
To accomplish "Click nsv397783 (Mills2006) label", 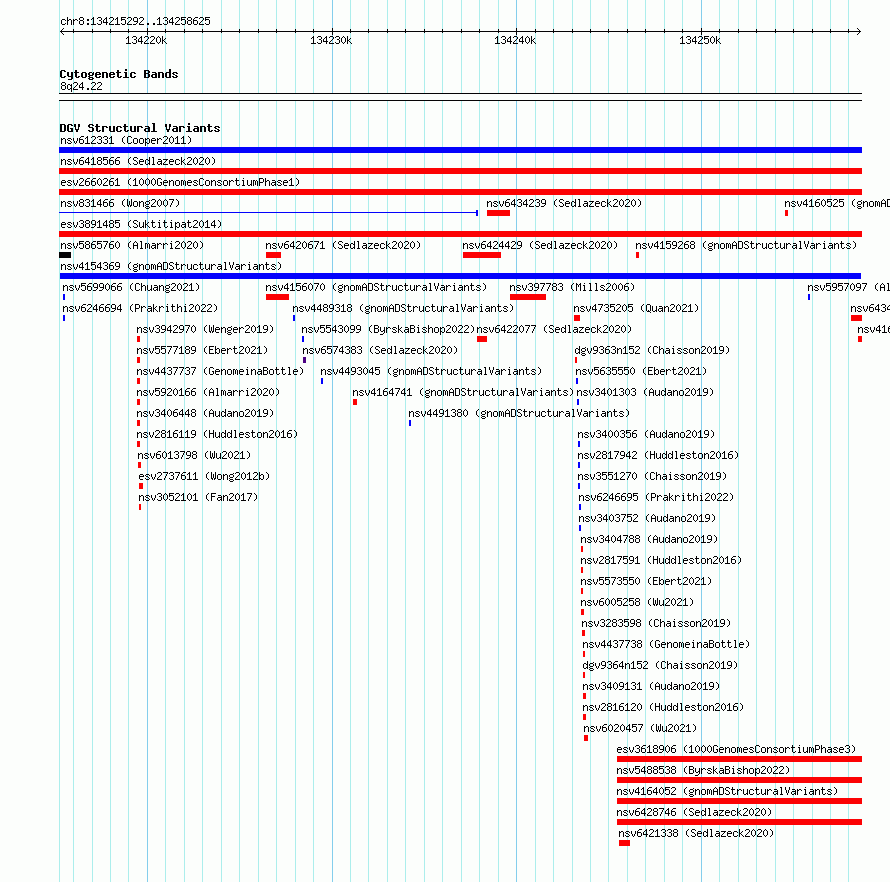I will click(x=572, y=287).
